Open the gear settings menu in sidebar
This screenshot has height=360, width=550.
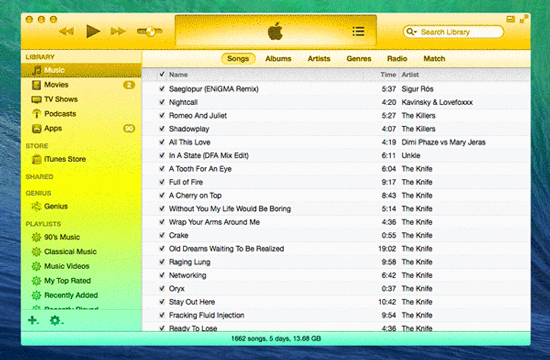(56, 320)
